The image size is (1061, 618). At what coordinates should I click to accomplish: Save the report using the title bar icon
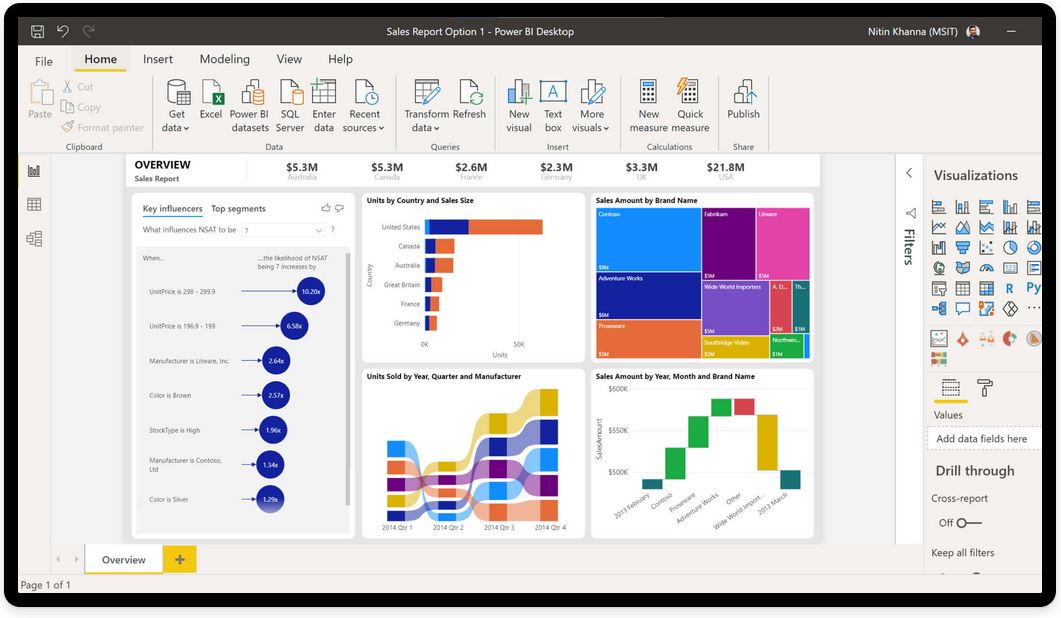37,31
